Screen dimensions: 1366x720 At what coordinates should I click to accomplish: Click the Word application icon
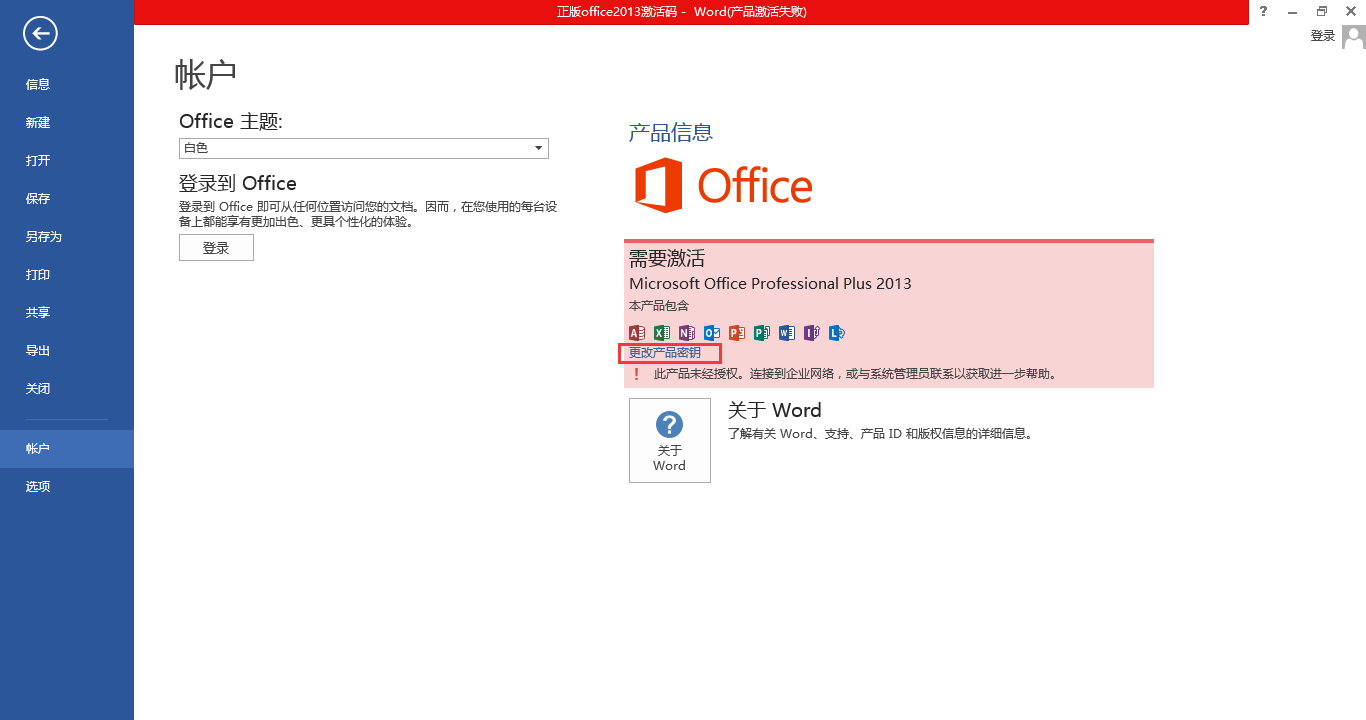(x=786, y=333)
